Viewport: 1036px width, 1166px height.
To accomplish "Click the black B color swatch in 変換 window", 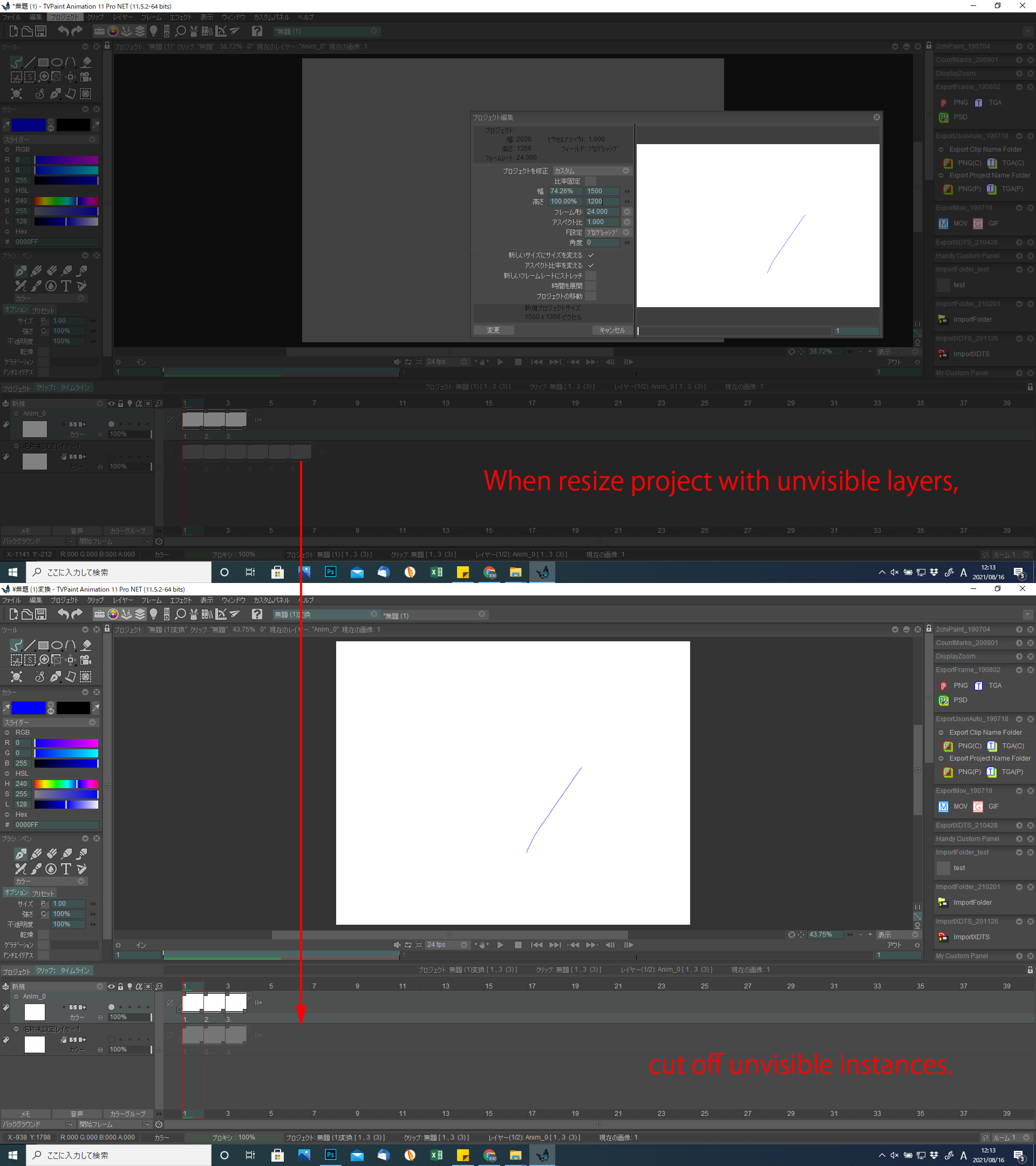I will pyautogui.click(x=73, y=708).
